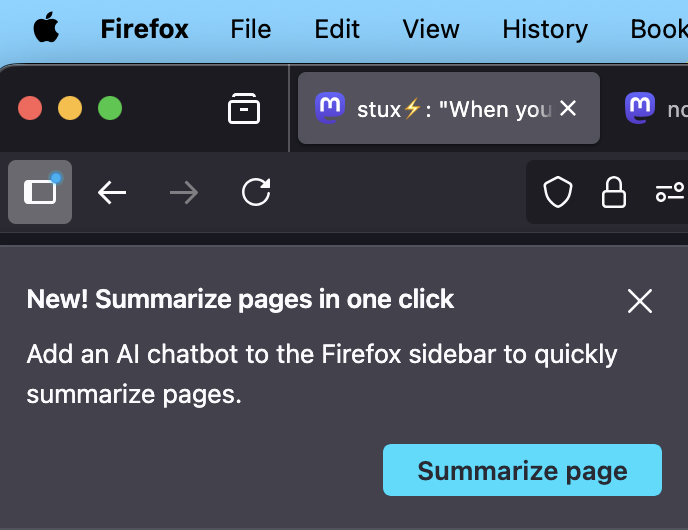Open the View menu
Viewport: 688px width, 530px height.
pyautogui.click(x=431, y=29)
